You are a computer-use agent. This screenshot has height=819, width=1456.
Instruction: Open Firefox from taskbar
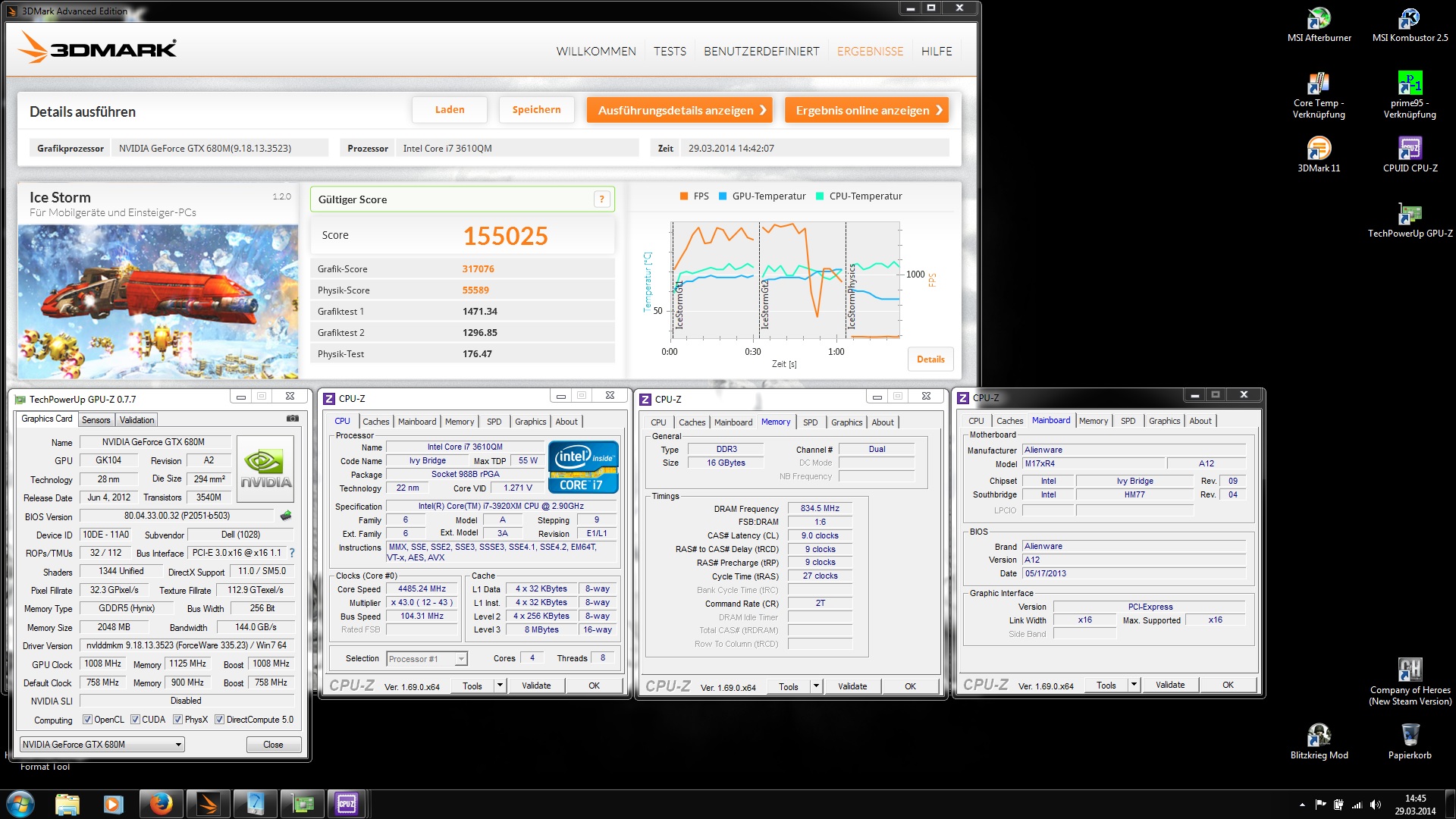pos(161,804)
